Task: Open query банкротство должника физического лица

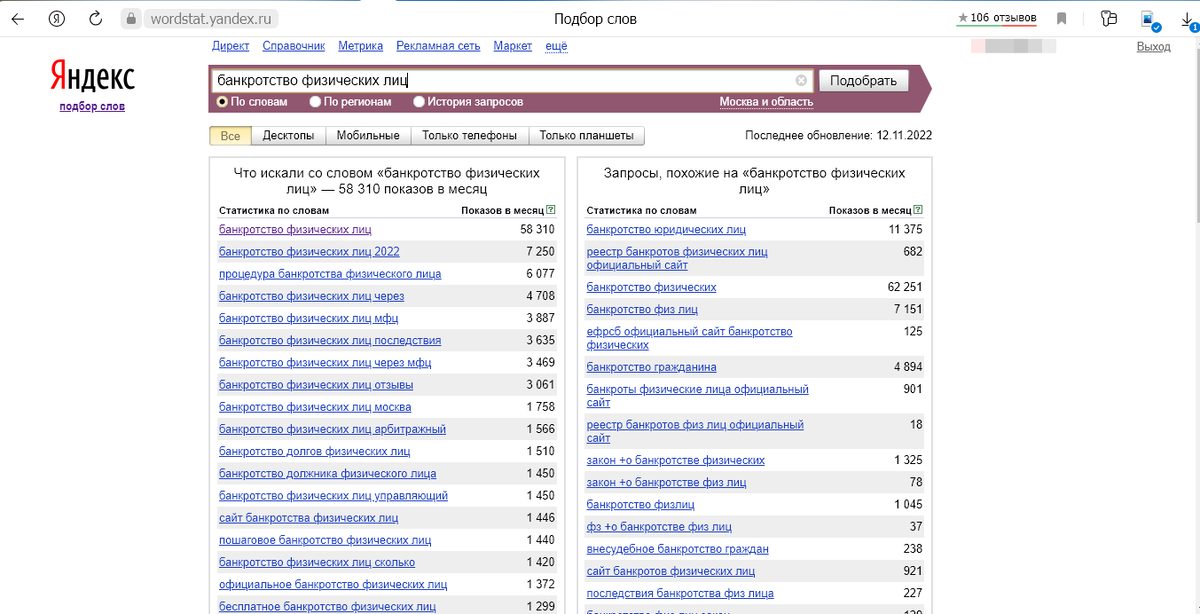Action: [328, 473]
